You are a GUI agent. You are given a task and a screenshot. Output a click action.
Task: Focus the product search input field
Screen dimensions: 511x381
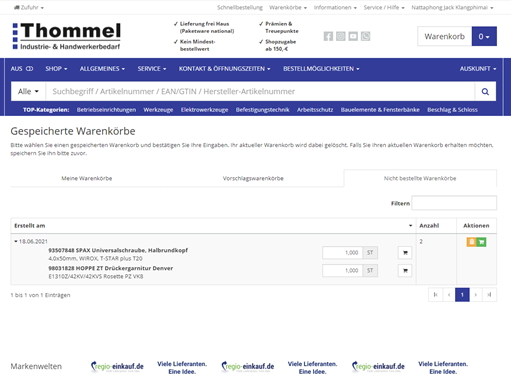tap(260, 91)
